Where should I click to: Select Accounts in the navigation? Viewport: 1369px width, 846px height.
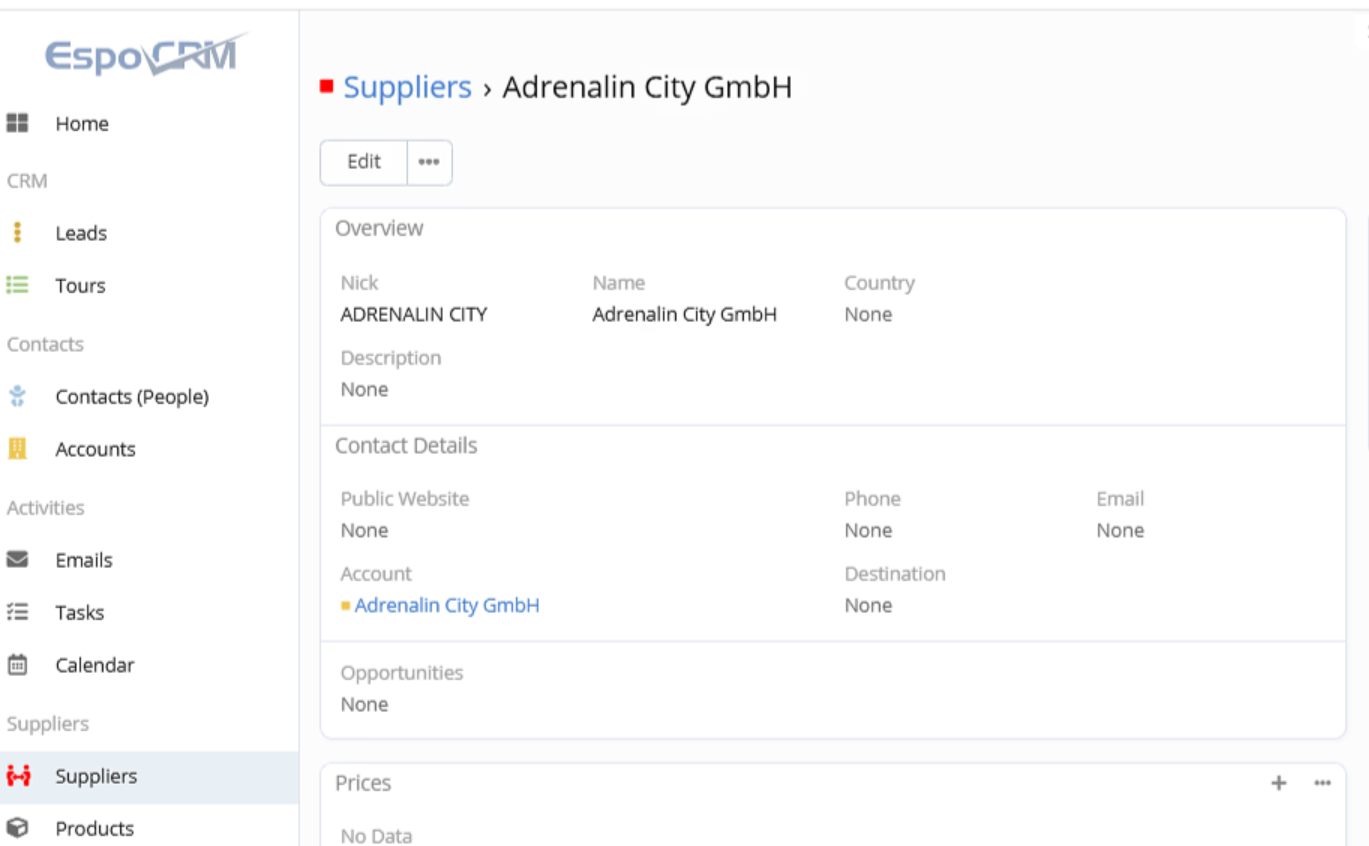(x=95, y=449)
